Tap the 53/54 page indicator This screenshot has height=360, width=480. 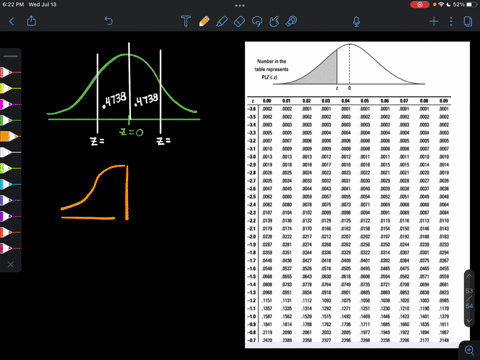[x=469, y=298]
